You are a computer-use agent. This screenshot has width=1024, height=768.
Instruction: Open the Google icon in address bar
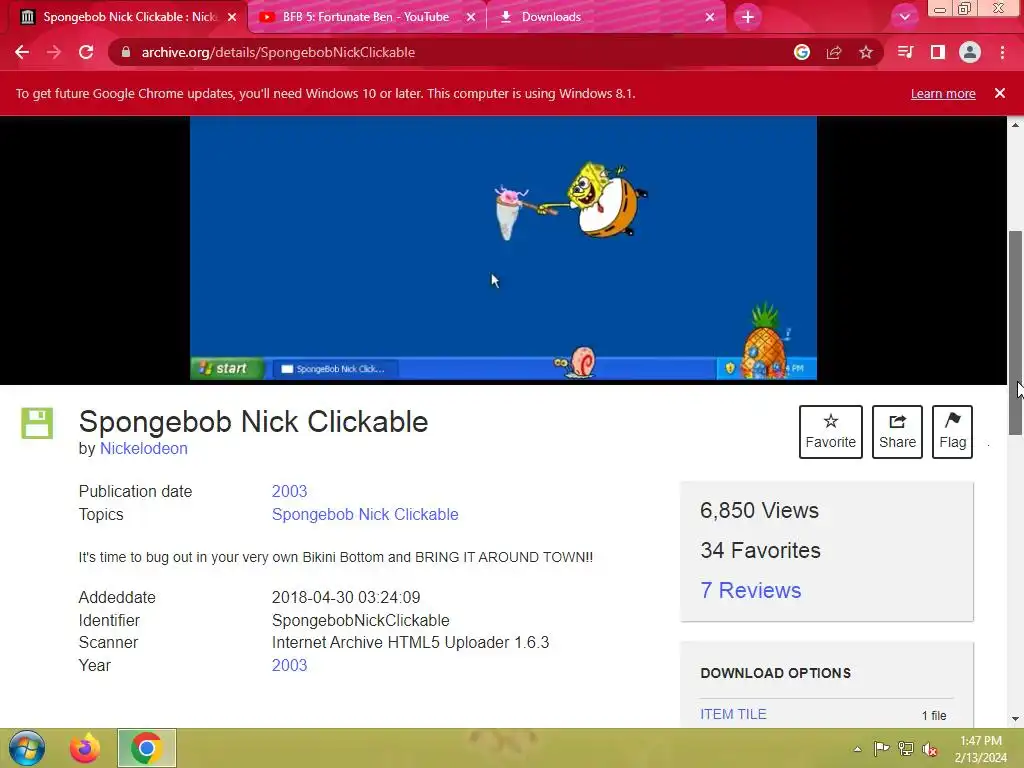coord(802,52)
